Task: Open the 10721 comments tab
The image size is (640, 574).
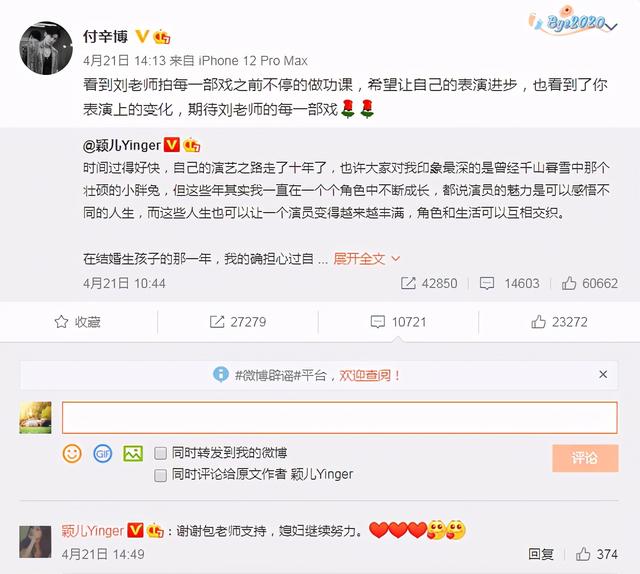Action: tap(398, 322)
